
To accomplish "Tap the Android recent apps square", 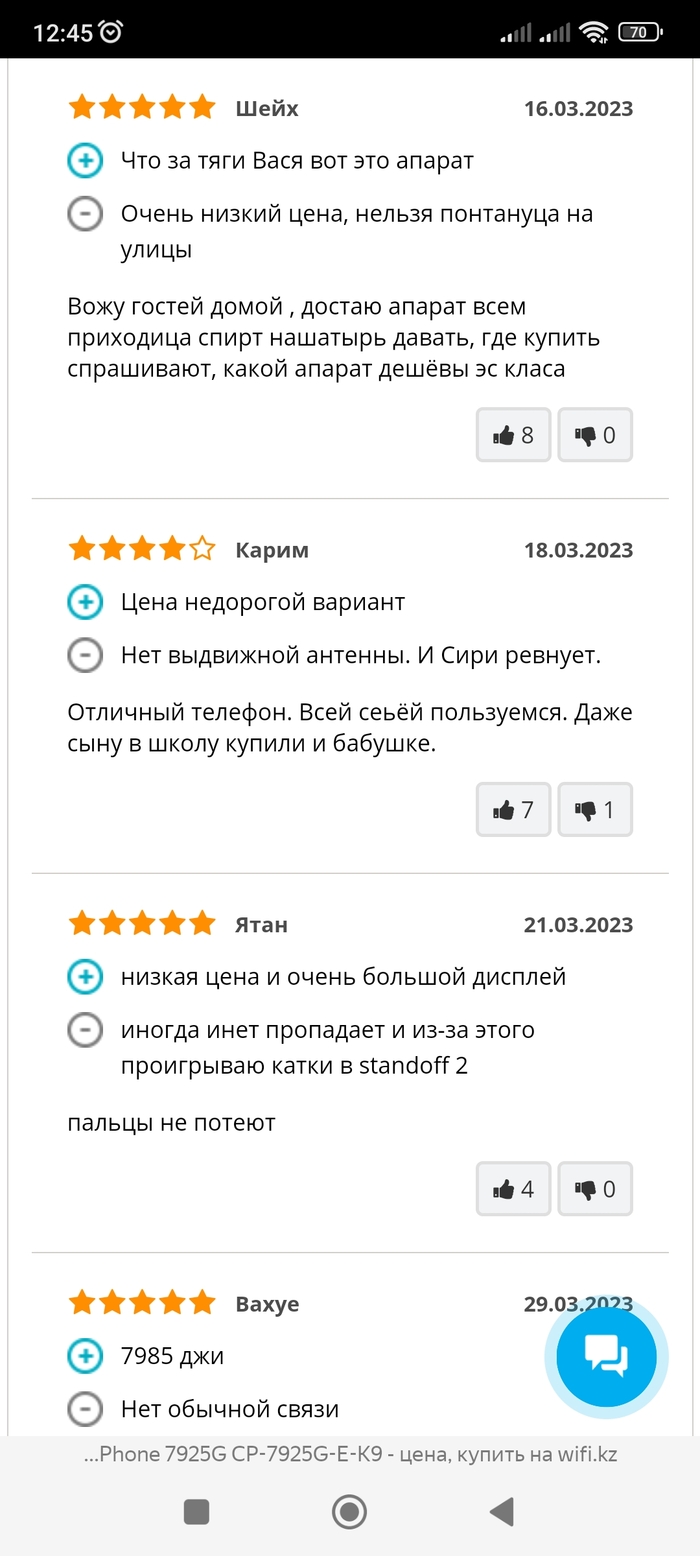I will click(197, 1512).
